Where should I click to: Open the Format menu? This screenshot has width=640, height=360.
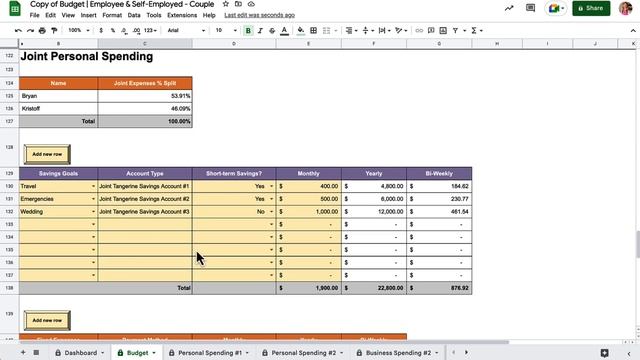pos(112,15)
